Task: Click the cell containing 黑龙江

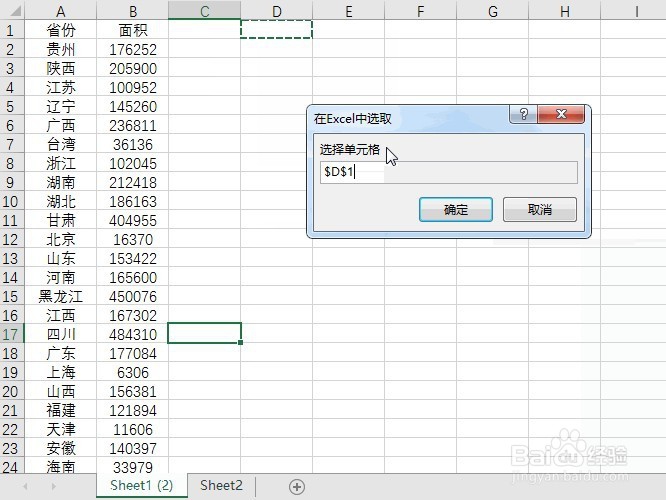Action: [61, 297]
